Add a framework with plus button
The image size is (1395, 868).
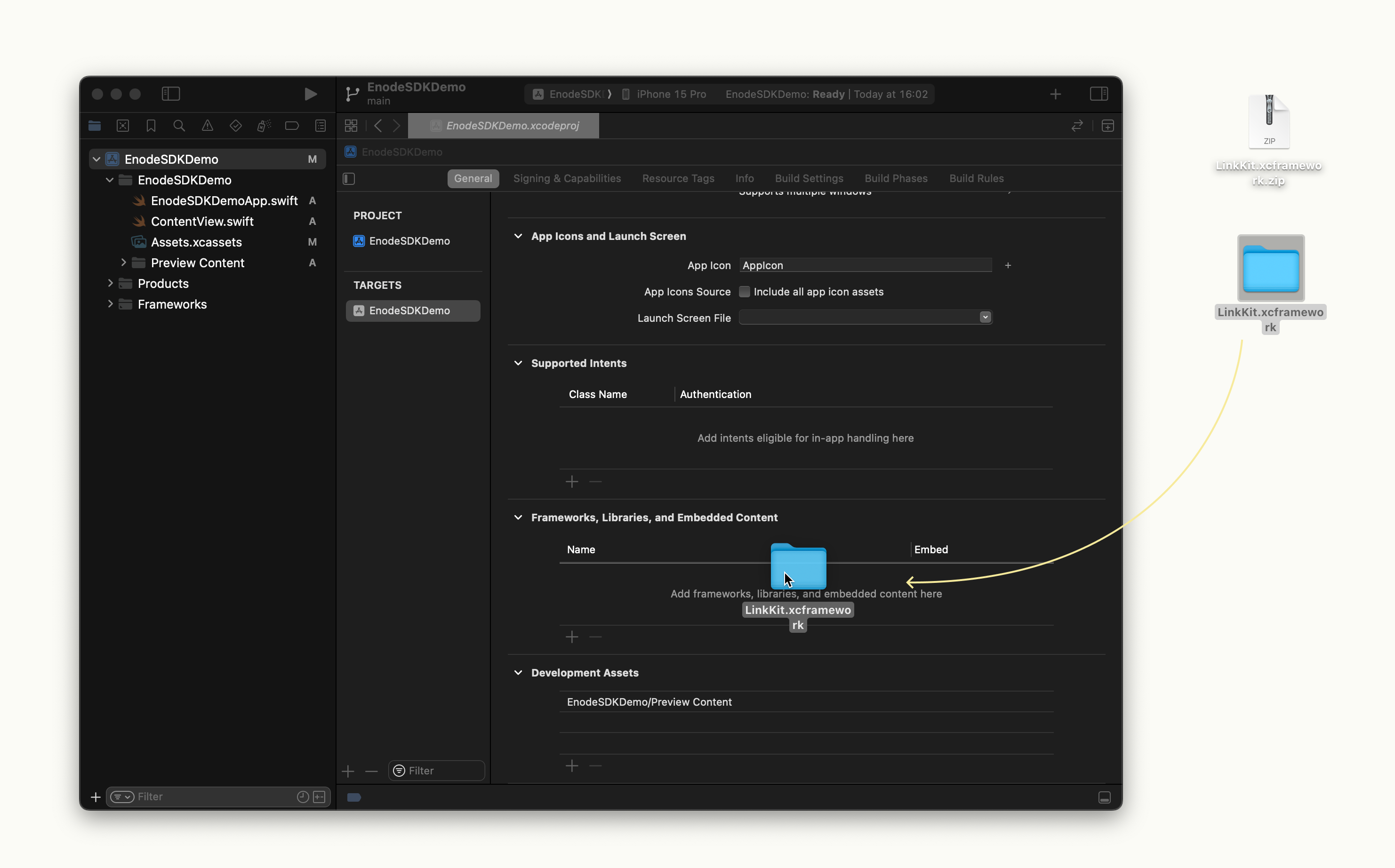point(571,637)
